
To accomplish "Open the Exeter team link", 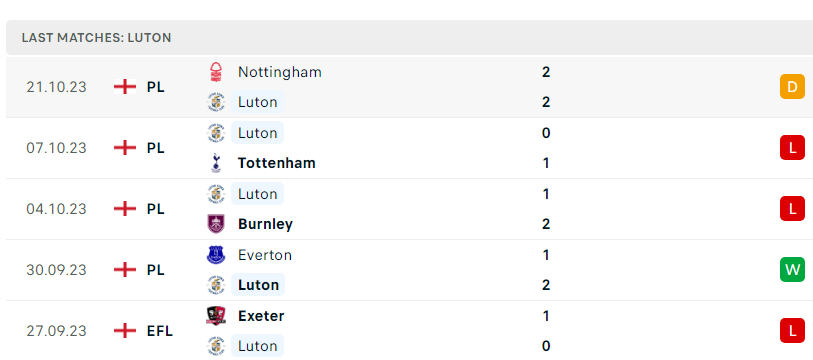I will (x=261, y=316).
